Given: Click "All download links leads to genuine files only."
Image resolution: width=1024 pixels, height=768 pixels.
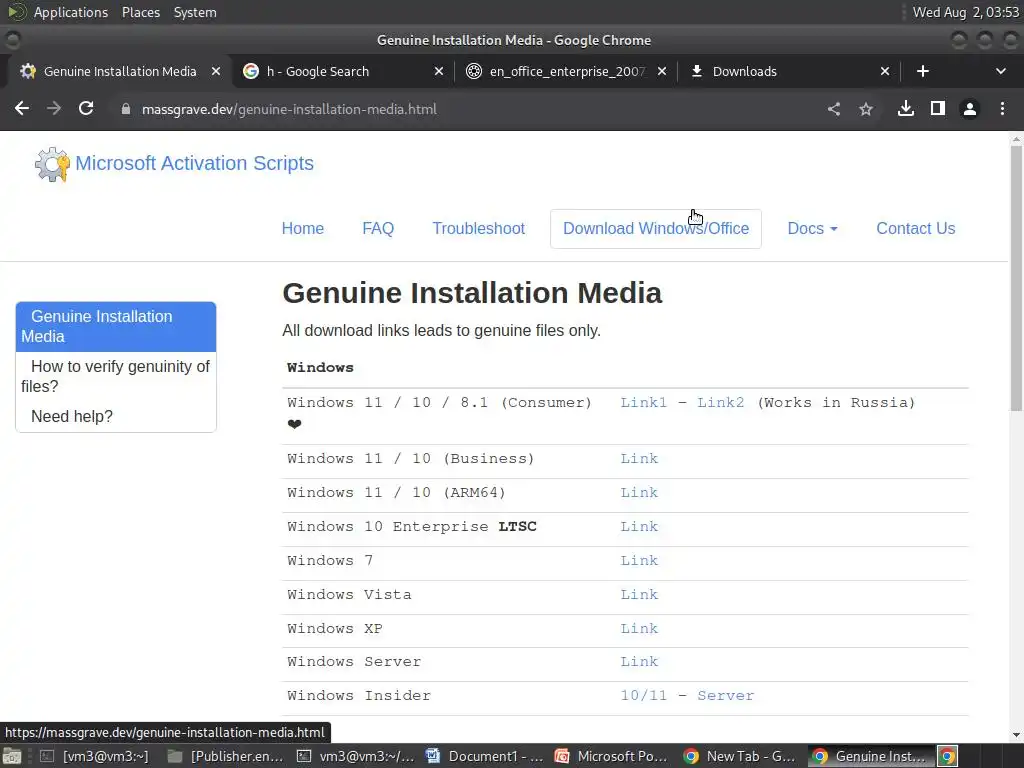Looking at the screenshot, I should 441,330.
